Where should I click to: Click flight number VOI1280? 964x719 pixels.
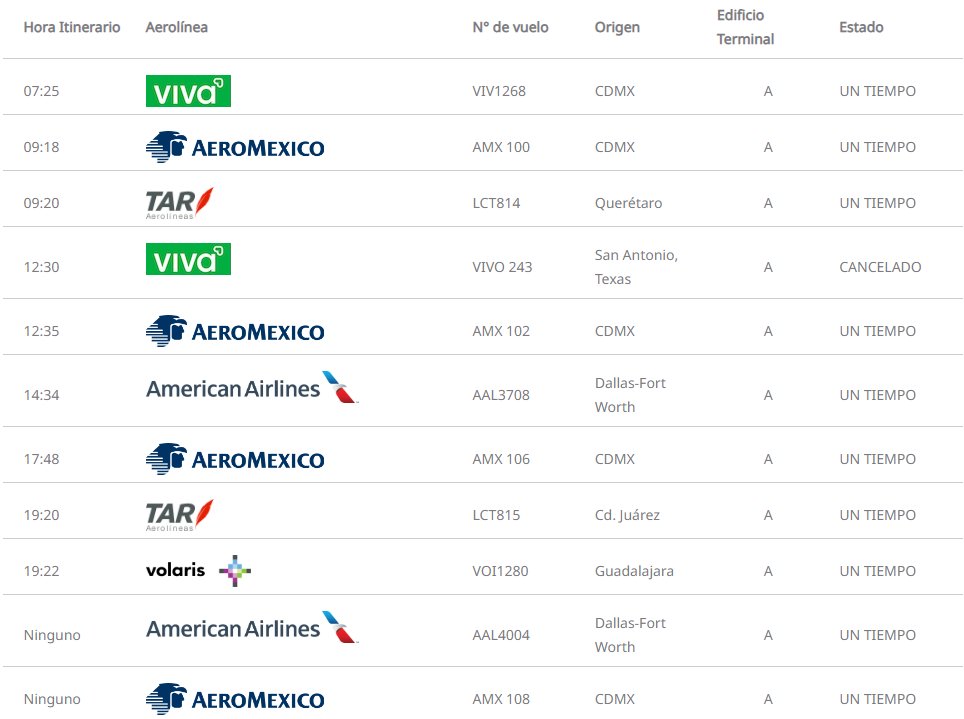[500, 571]
